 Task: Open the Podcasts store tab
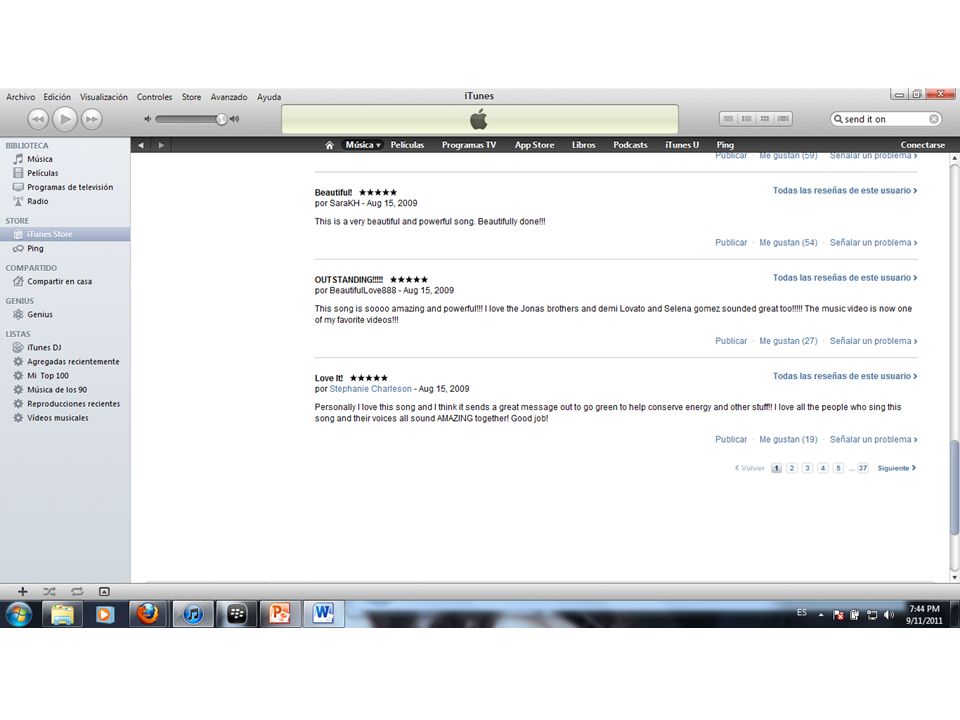pos(630,145)
